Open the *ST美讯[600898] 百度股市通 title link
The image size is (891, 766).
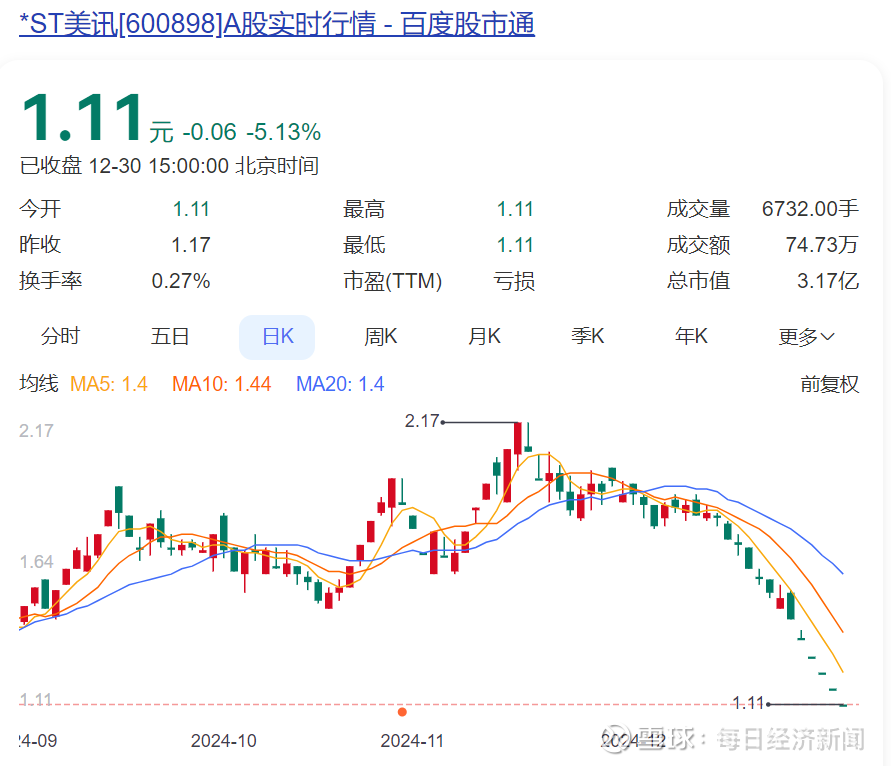[x=277, y=24]
